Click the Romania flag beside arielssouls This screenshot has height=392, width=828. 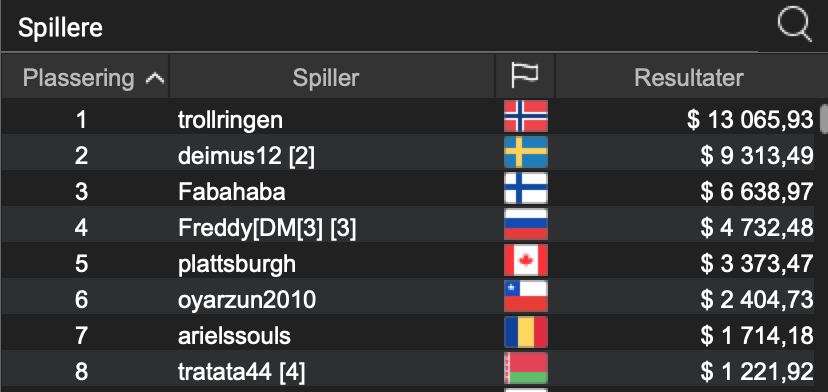coord(525,332)
